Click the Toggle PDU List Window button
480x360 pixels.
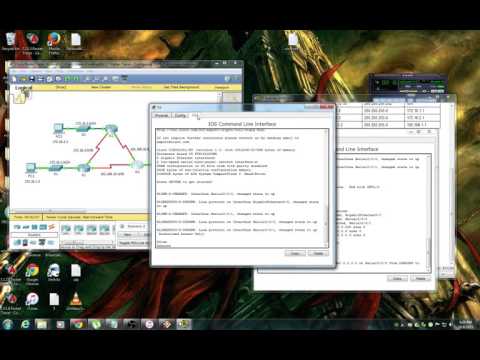point(133,243)
